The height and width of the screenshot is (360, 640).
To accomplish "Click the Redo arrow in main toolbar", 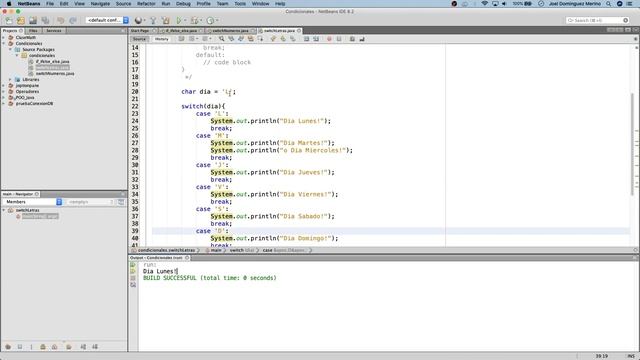I will point(73,20).
